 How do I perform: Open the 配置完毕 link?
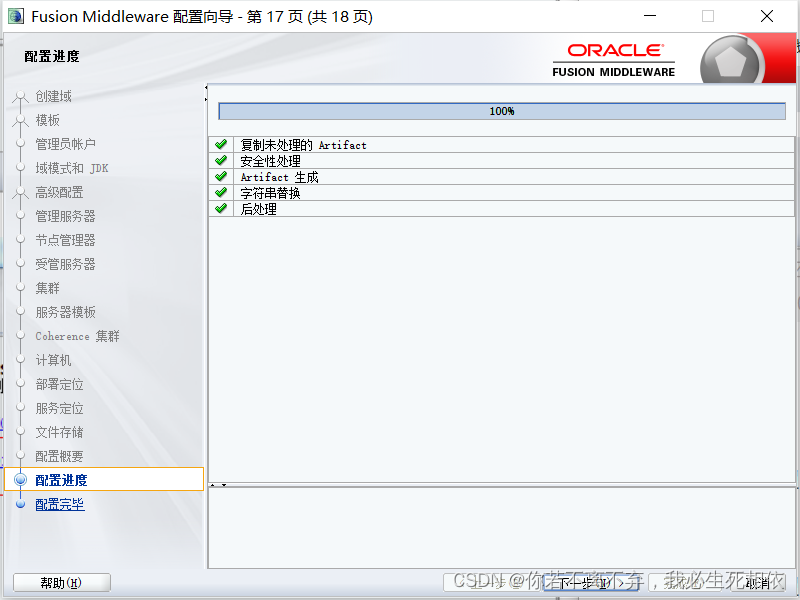click(x=60, y=504)
